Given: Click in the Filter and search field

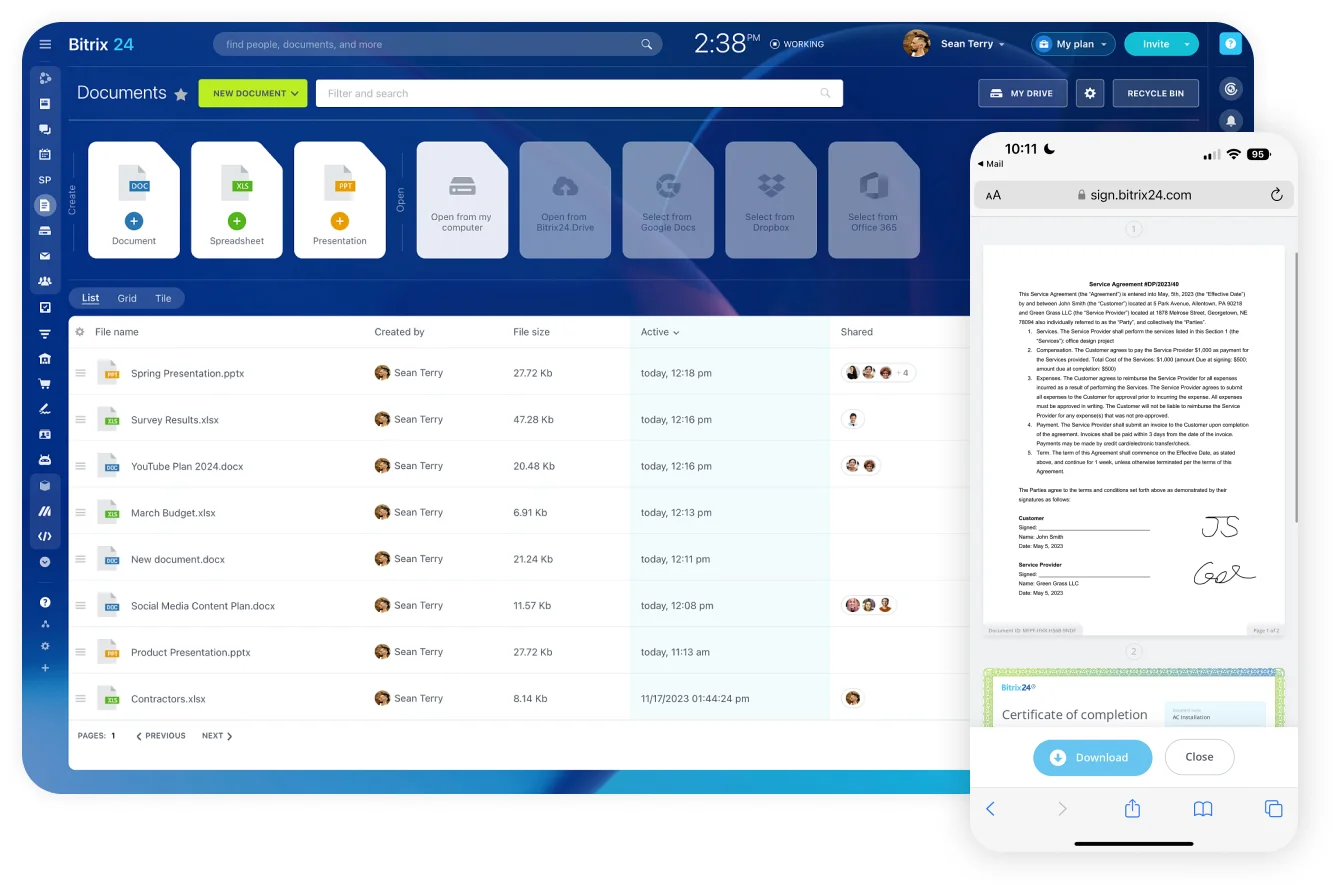Looking at the screenshot, I should [579, 93].
